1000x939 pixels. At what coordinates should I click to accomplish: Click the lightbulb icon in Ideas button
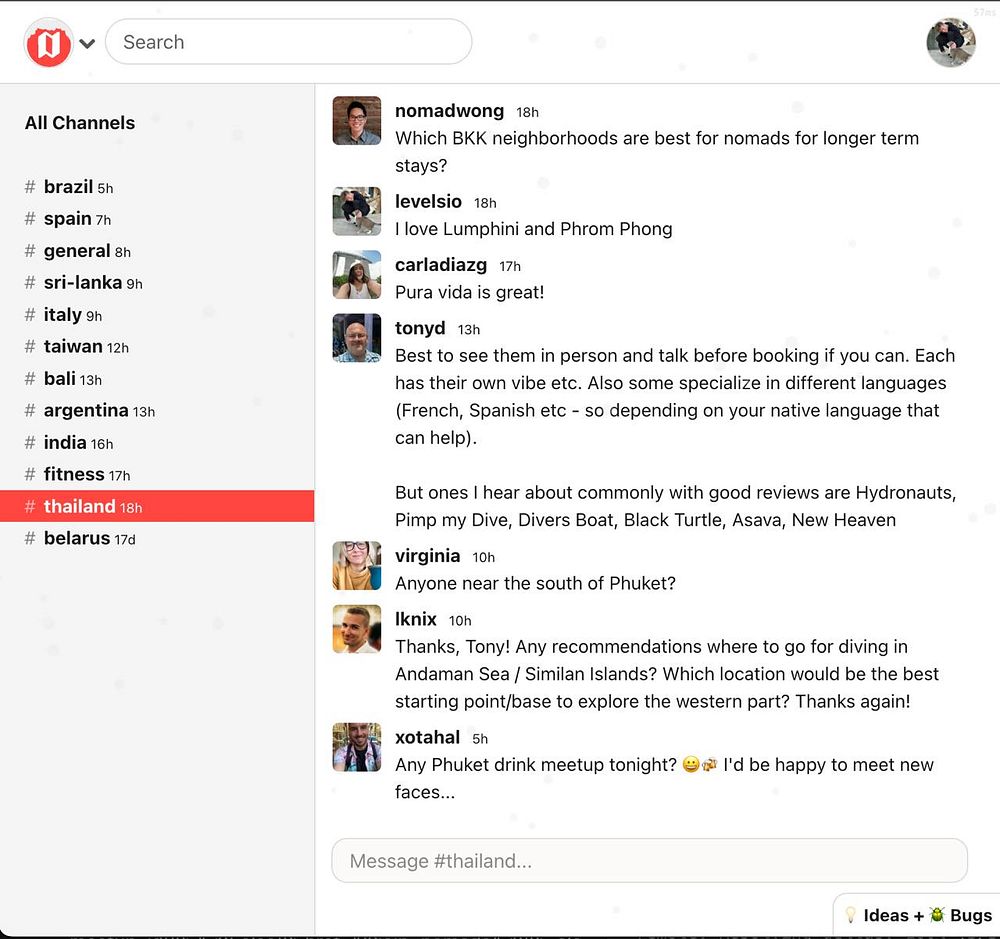click(x=850, y=915)
